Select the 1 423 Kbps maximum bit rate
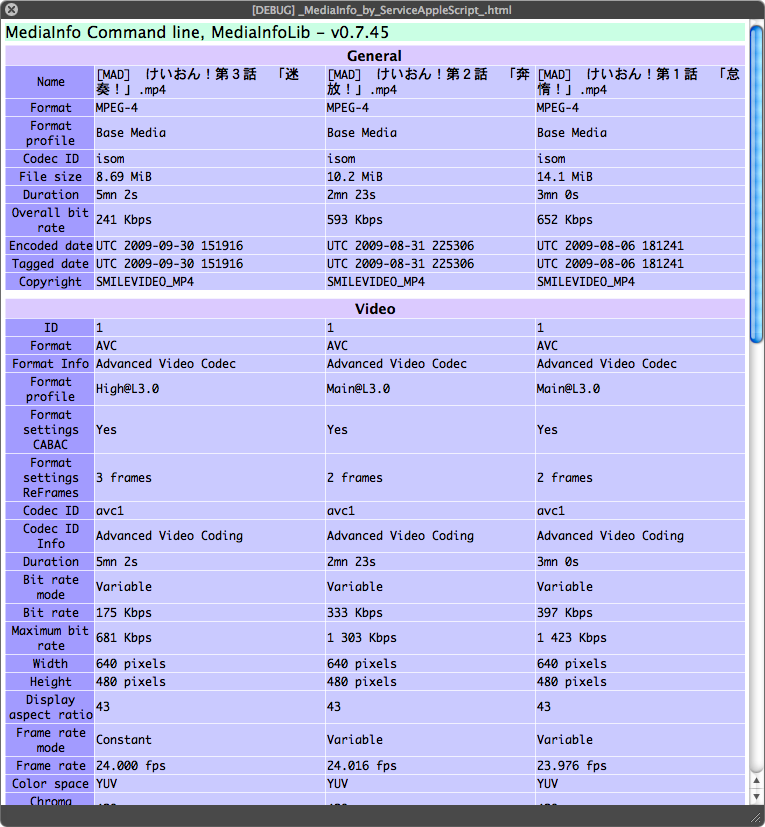This screenshot has height=827, width=765. tap(571, 638)
